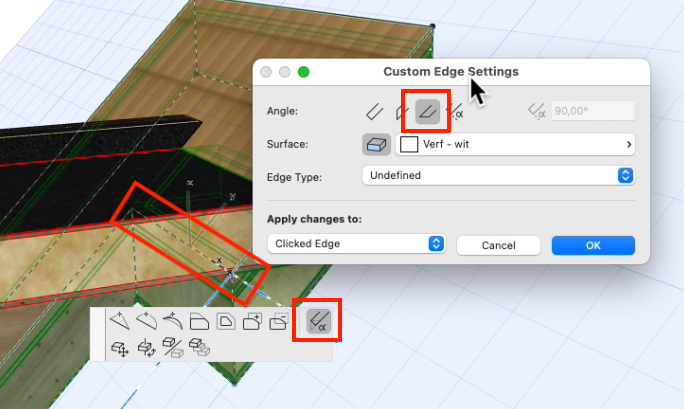684x409 pixels.
Task: Choose the Rotate pet palette command
Action: 147,348
